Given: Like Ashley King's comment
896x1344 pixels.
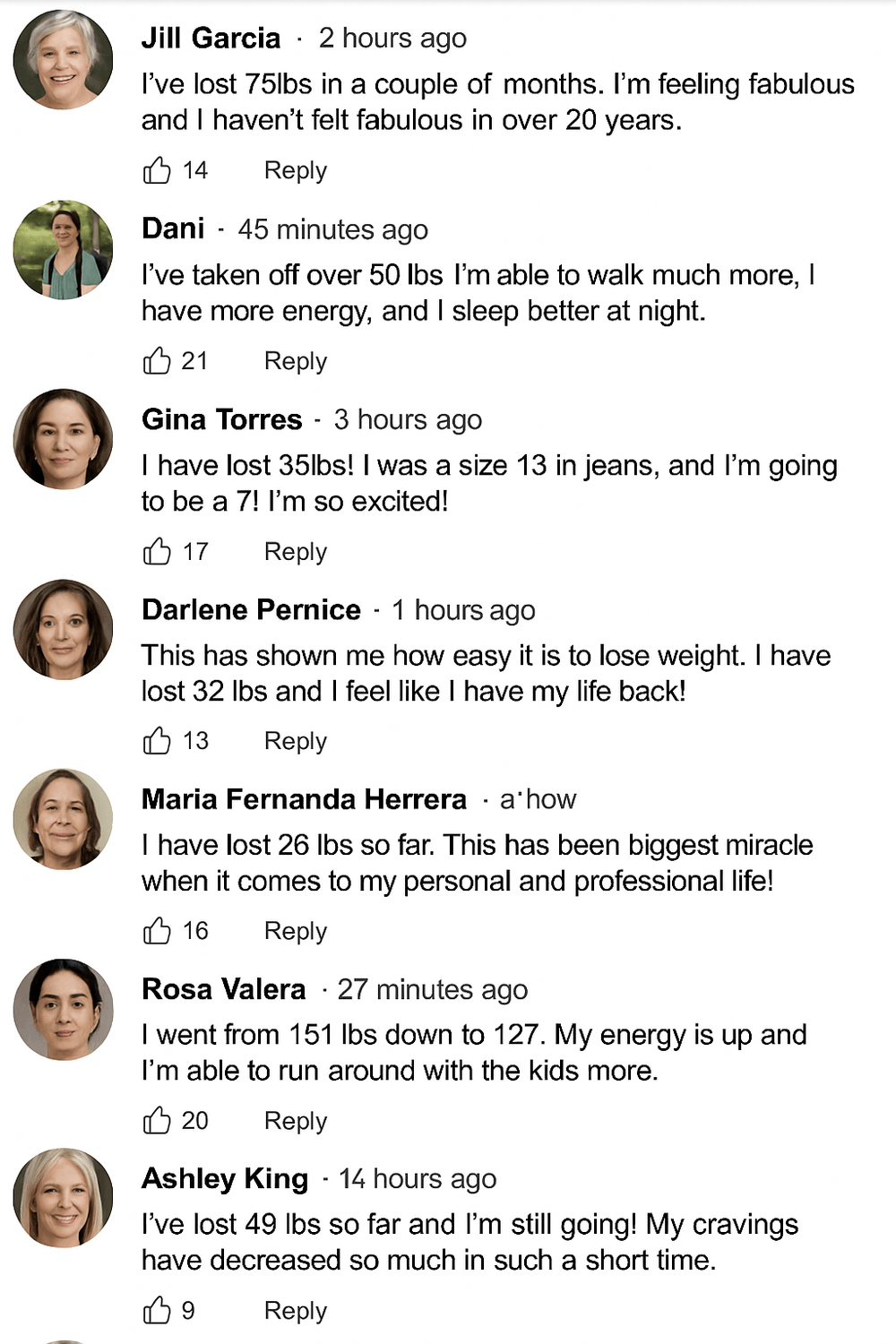Looking at the screenshot, I should pos(157,1310).
